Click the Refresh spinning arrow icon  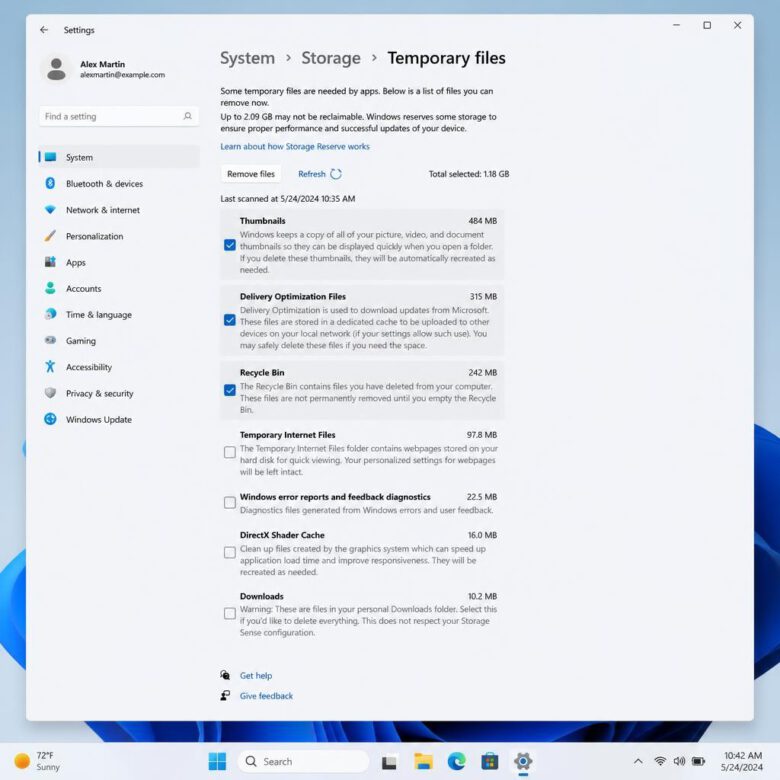click(336, 174)
